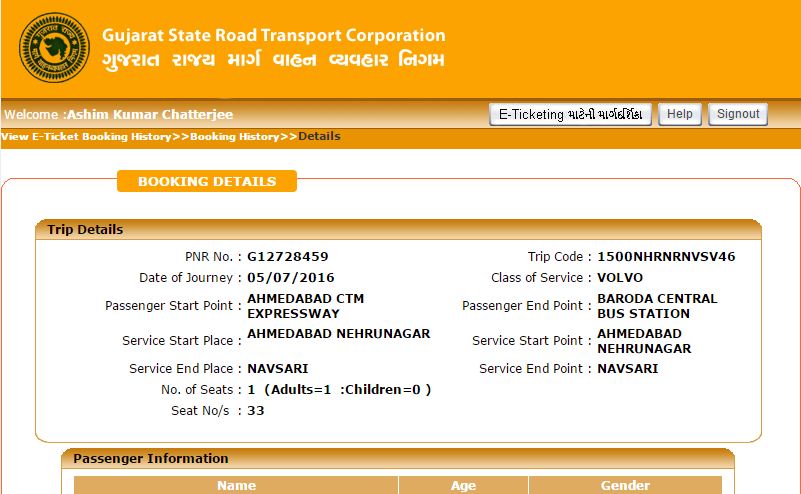Click PNR number G12728459
801x494 pixels.
[288, 257]
